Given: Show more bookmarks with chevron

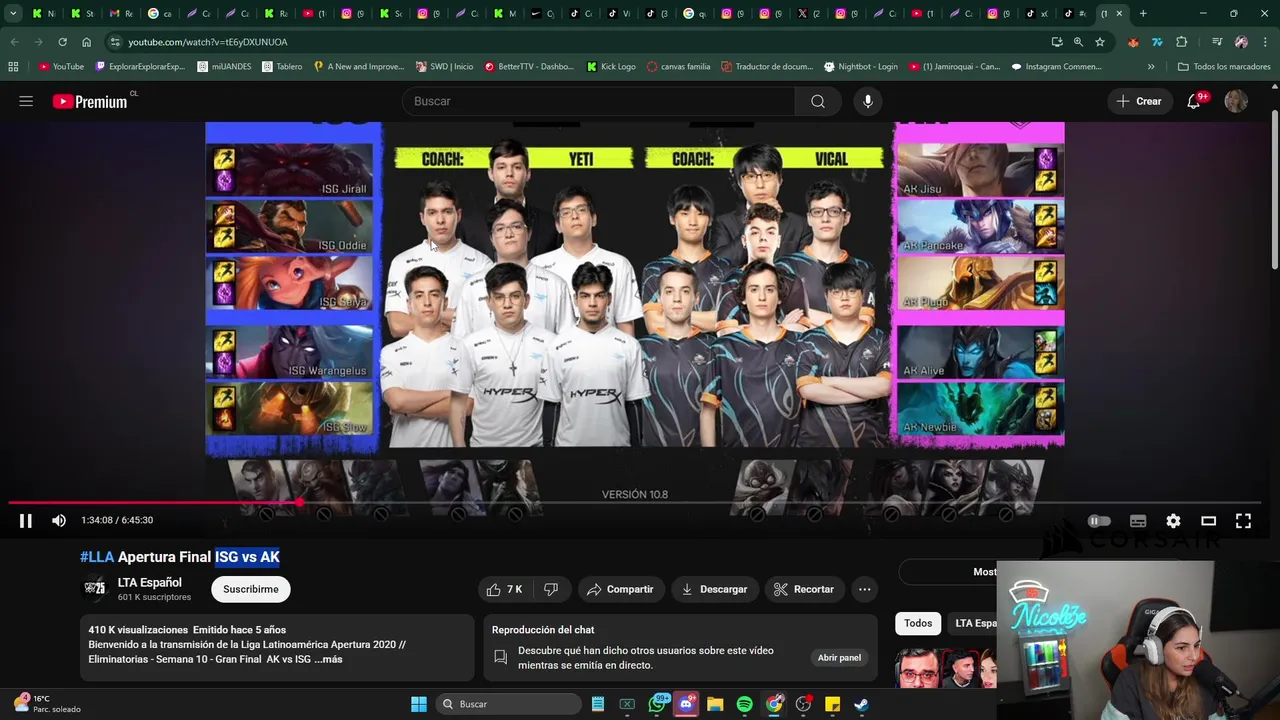Looking at the screenshot, I should coord(1151,66).
